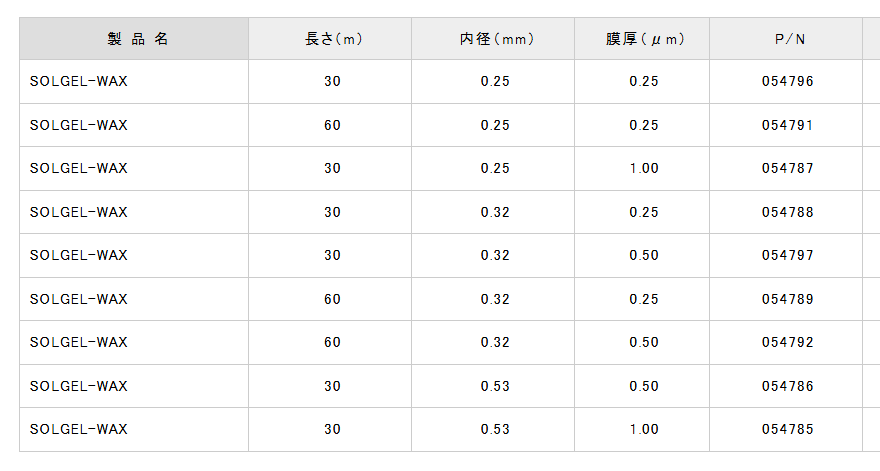Pick part number 054786
Image resolution: width=880 pixels, height=471 pixels.
pos(788,386)
